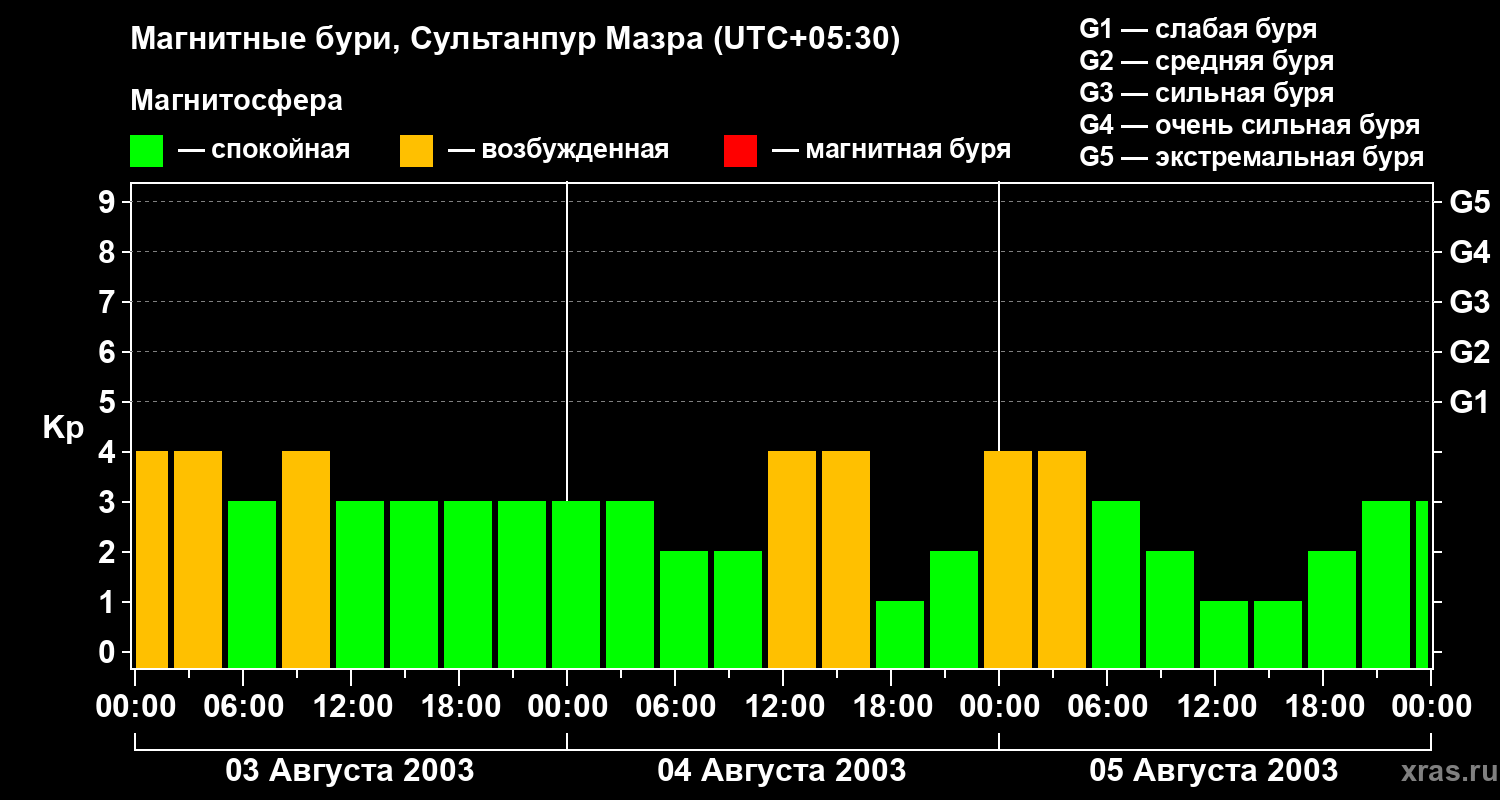Screen dimensions: 1500x800
Task: Click the y-axis value 9
Action: click(109, 202)
